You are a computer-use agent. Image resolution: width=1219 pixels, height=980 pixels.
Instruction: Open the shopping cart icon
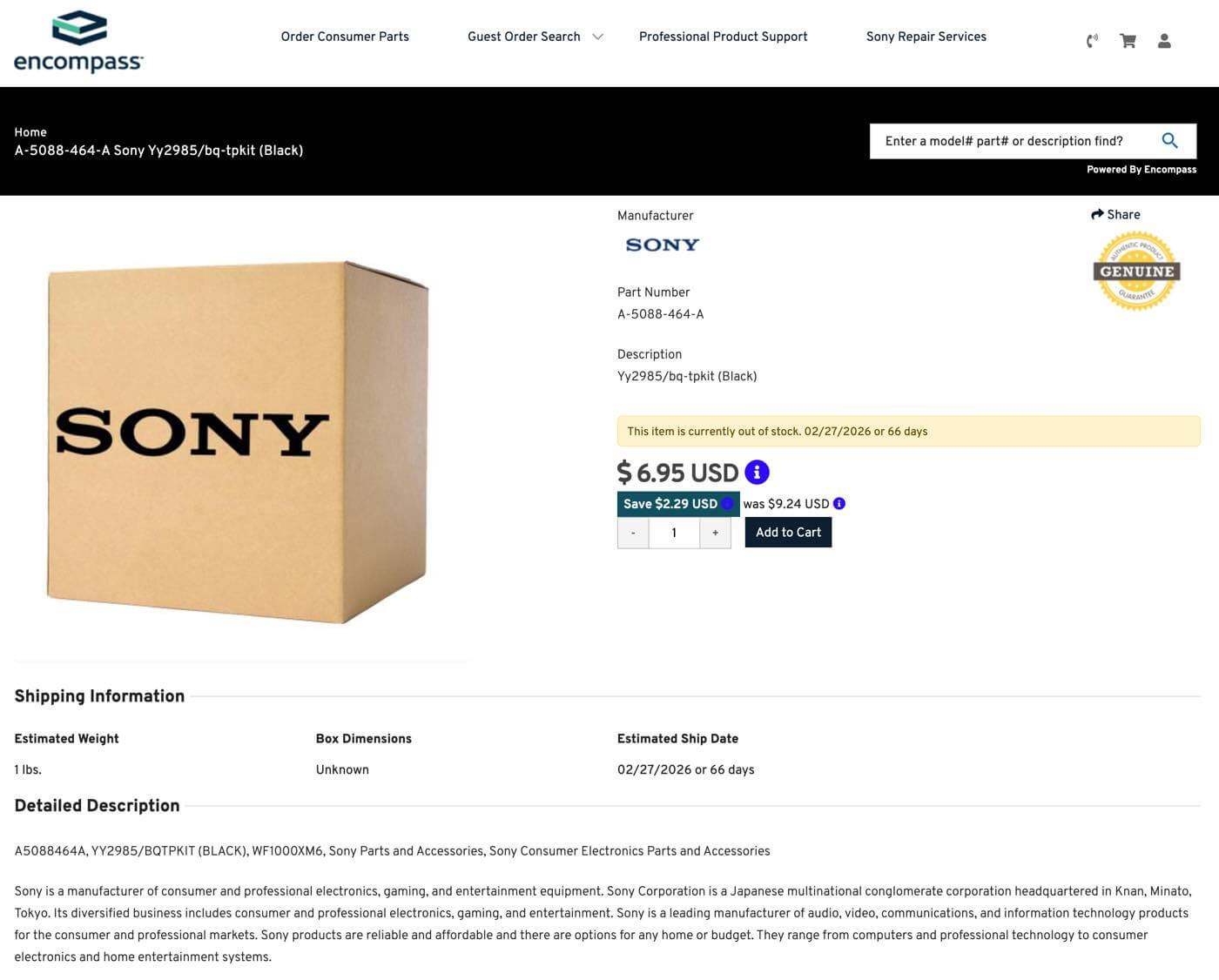[1128, 41]
